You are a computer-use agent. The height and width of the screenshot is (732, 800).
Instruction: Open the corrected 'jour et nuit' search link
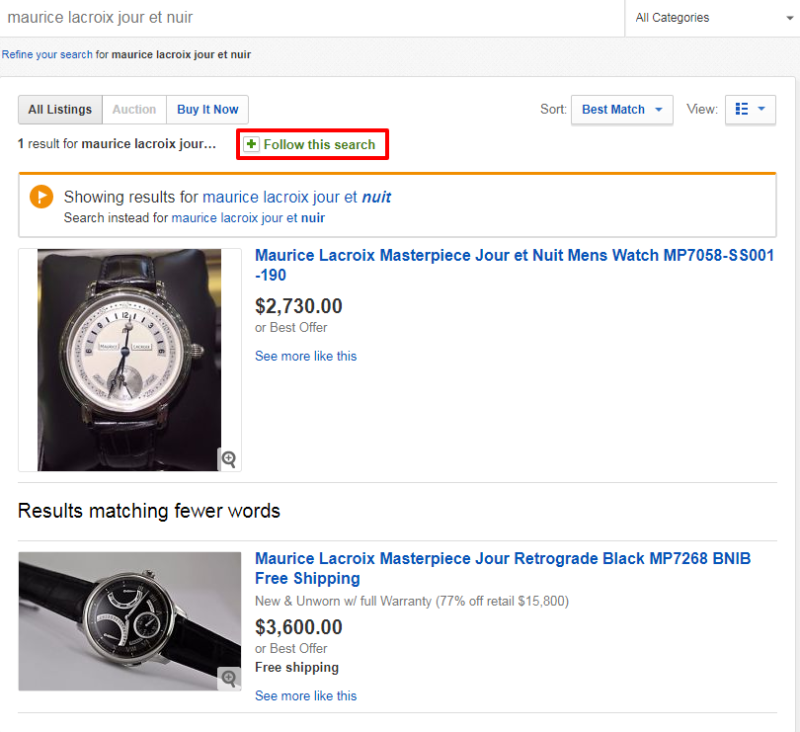pyautogui.click(x=296, y=197)
